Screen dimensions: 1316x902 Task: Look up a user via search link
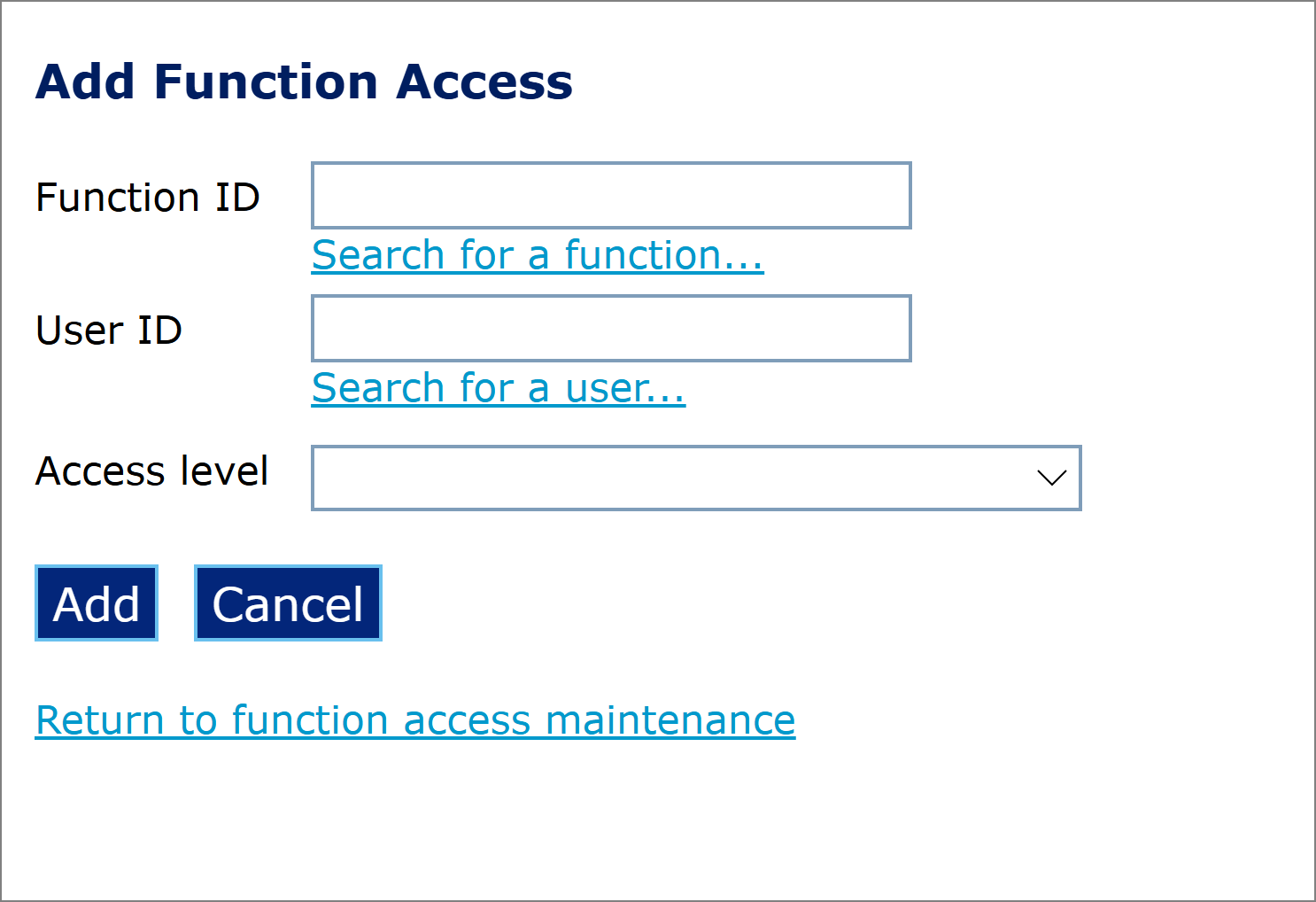coord(498,388)
